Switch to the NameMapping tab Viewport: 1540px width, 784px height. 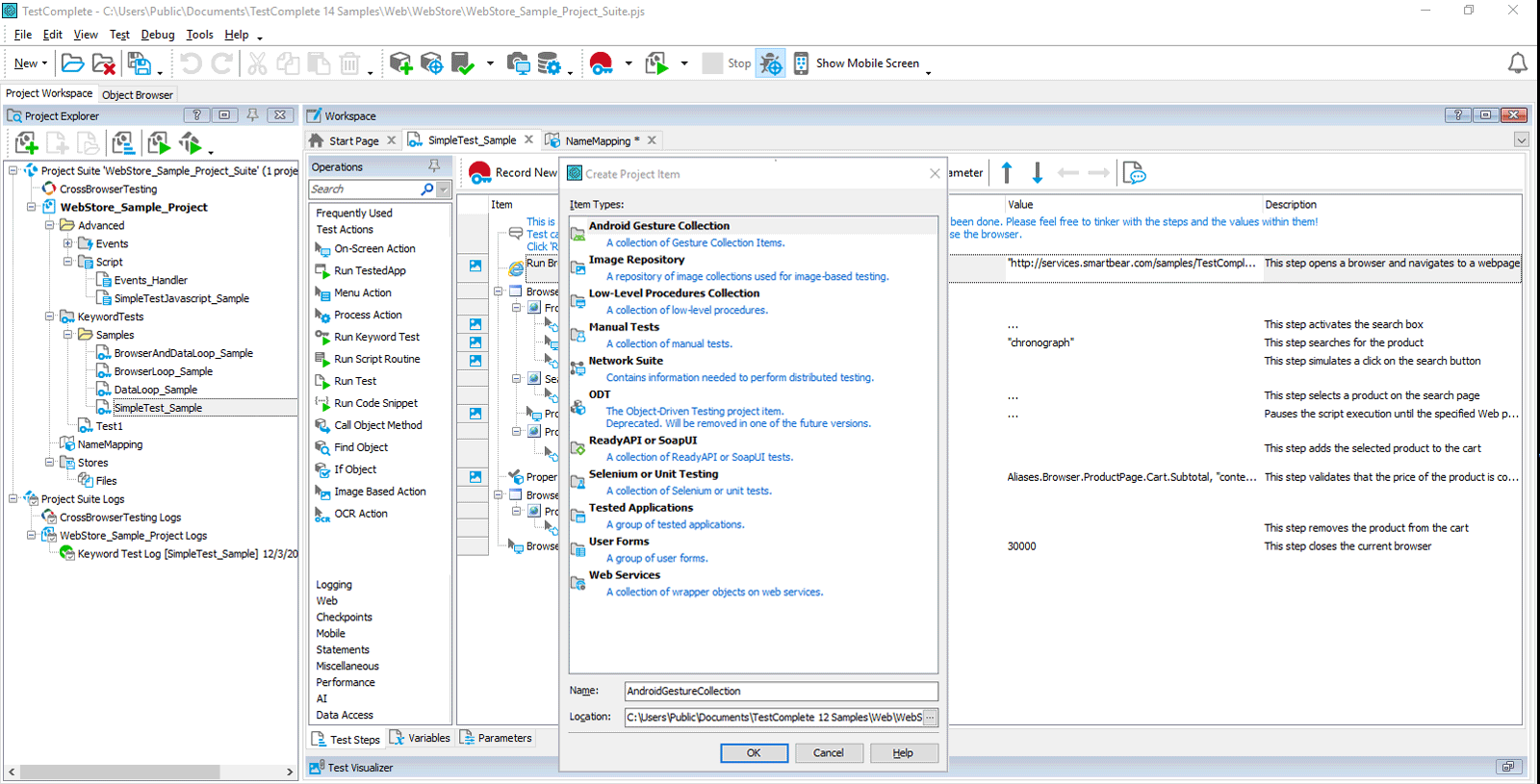click(597, 140)
